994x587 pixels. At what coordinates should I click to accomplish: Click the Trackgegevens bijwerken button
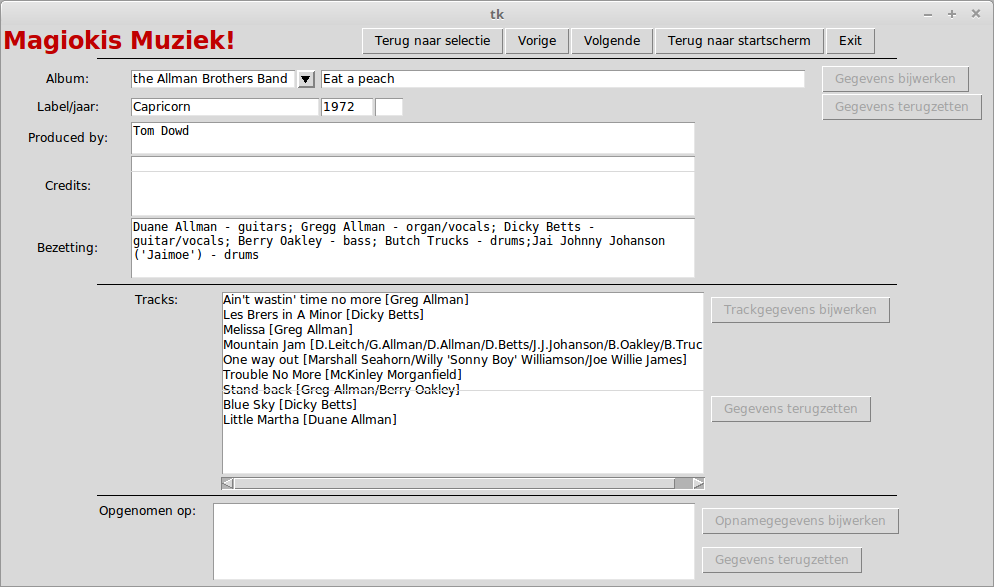(x=800, y=310)
